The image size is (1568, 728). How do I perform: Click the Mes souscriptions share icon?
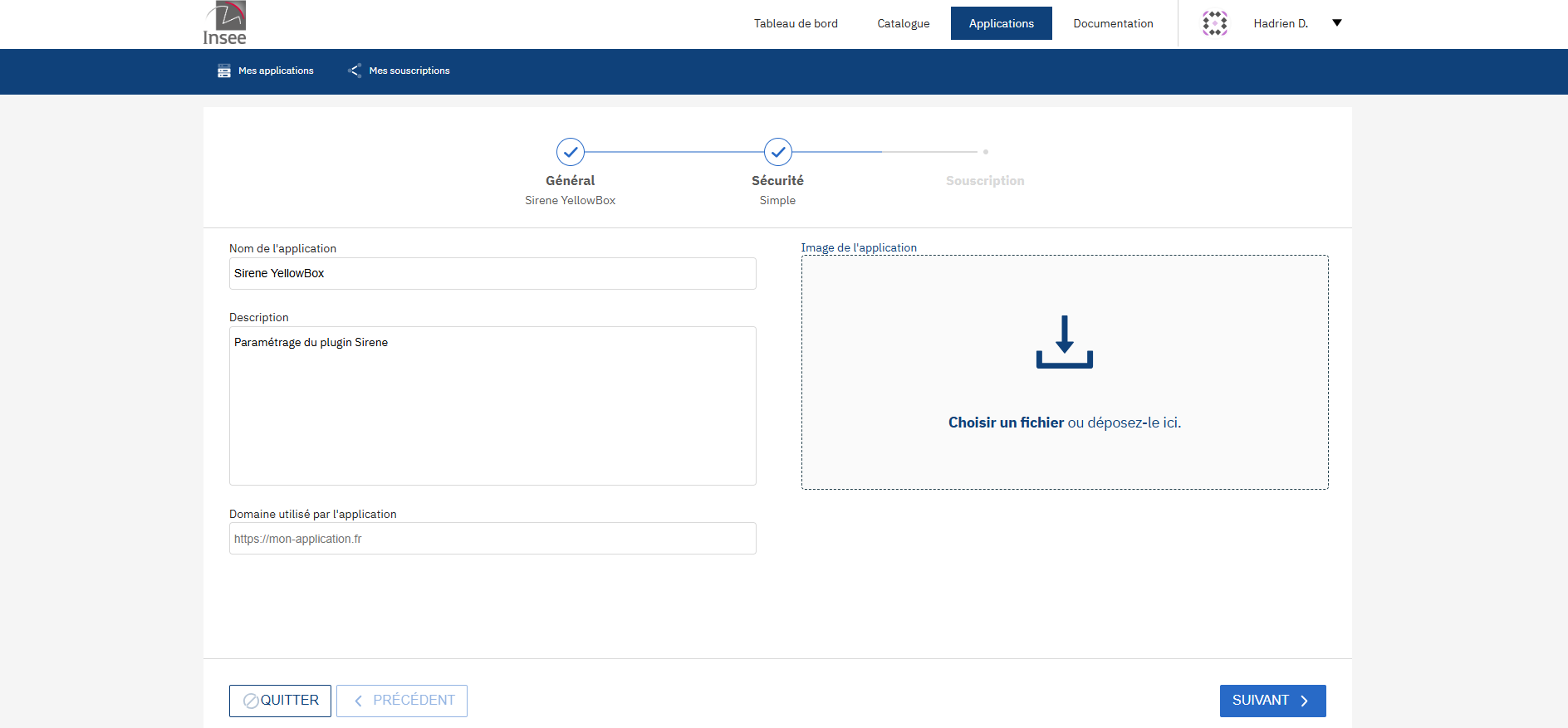coord(355,71)
